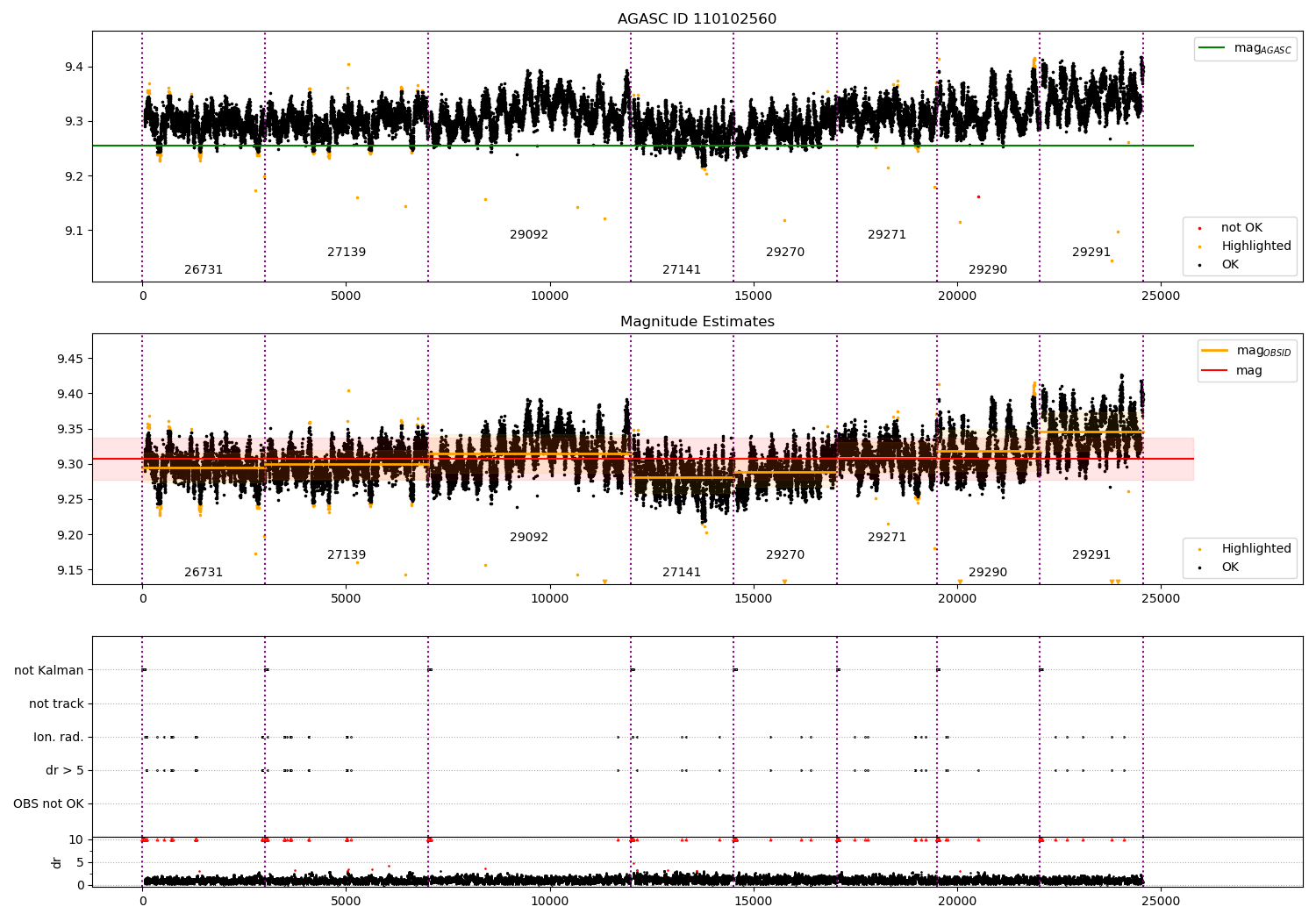The image size is (1316, 921).
Task: Click x-axis tick 20000 under bottom plot
Action: [x=957, y=900]
